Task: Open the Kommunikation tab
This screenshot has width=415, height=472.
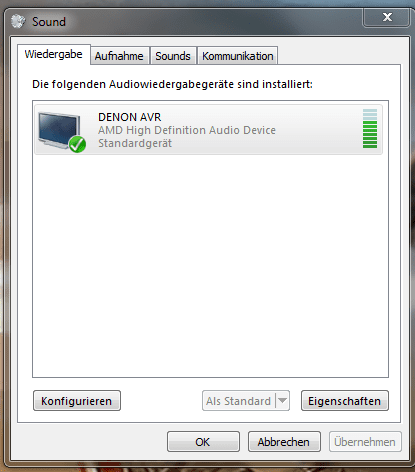Action: (238, 56)
